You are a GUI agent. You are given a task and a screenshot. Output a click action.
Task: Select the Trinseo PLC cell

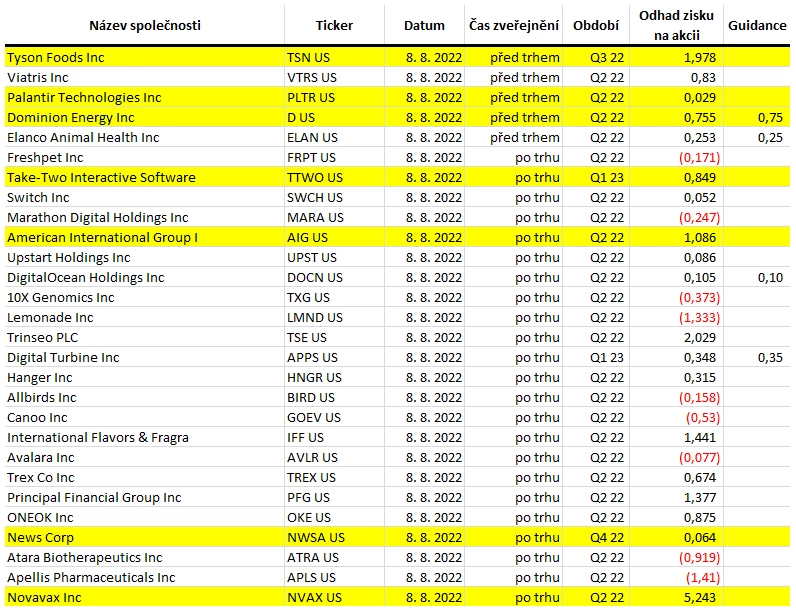point(145,337)
